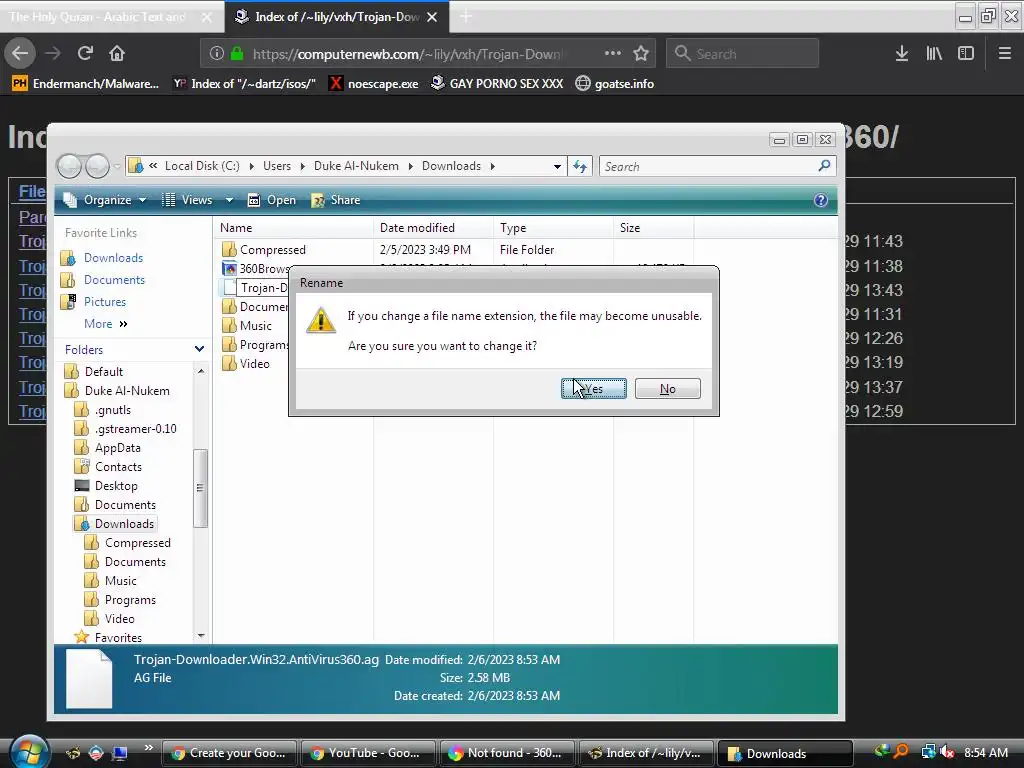Screen dimensions: 1024x768
Task: Click Open in Explorer toolbar
Action: pos(272,200)
